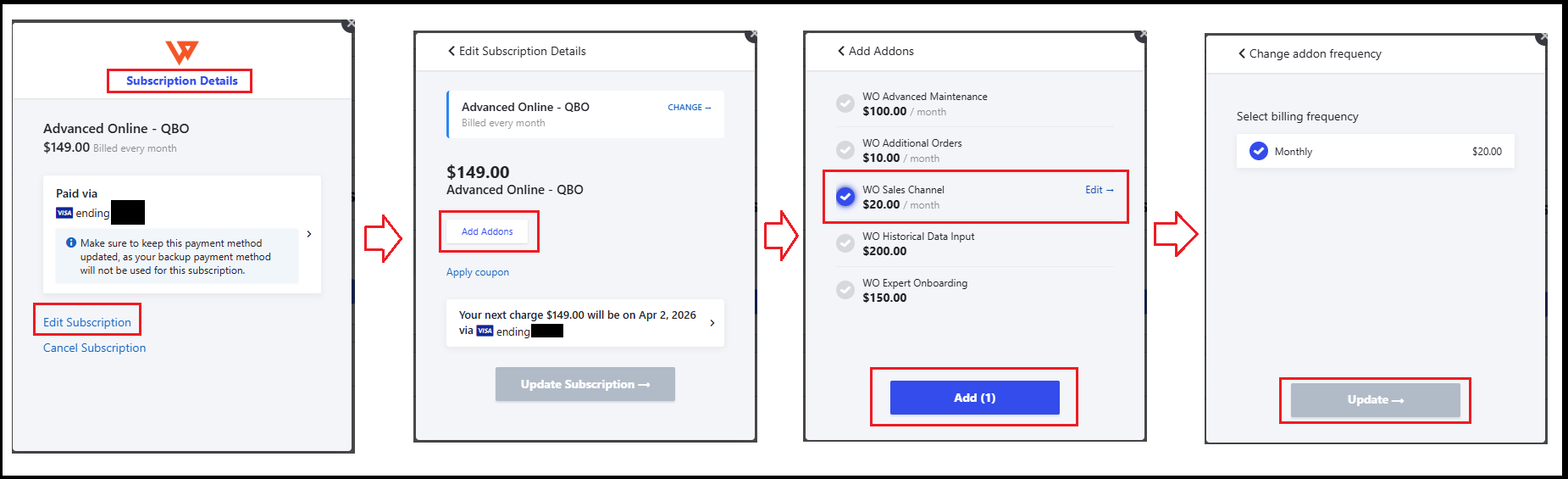Close the Subscription Details panel with X
This screenshot has width=1568, height=479.
pyautogui.click(x=348, y=25)
